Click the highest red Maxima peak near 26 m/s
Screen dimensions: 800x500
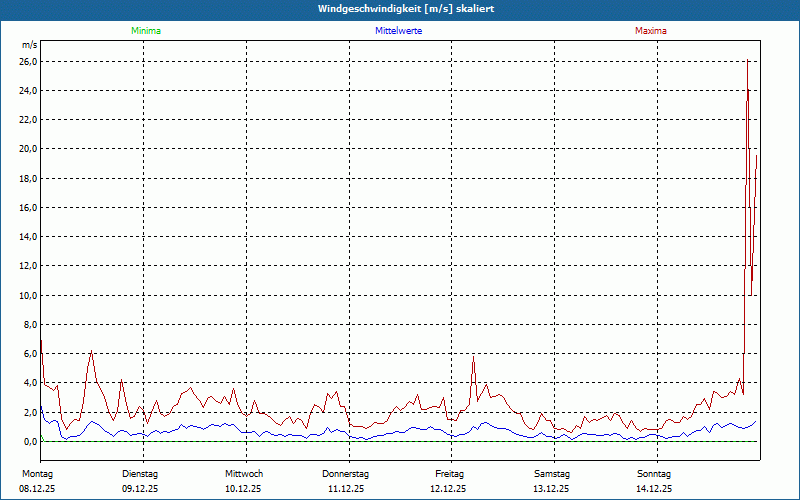(x=747, y=62)
